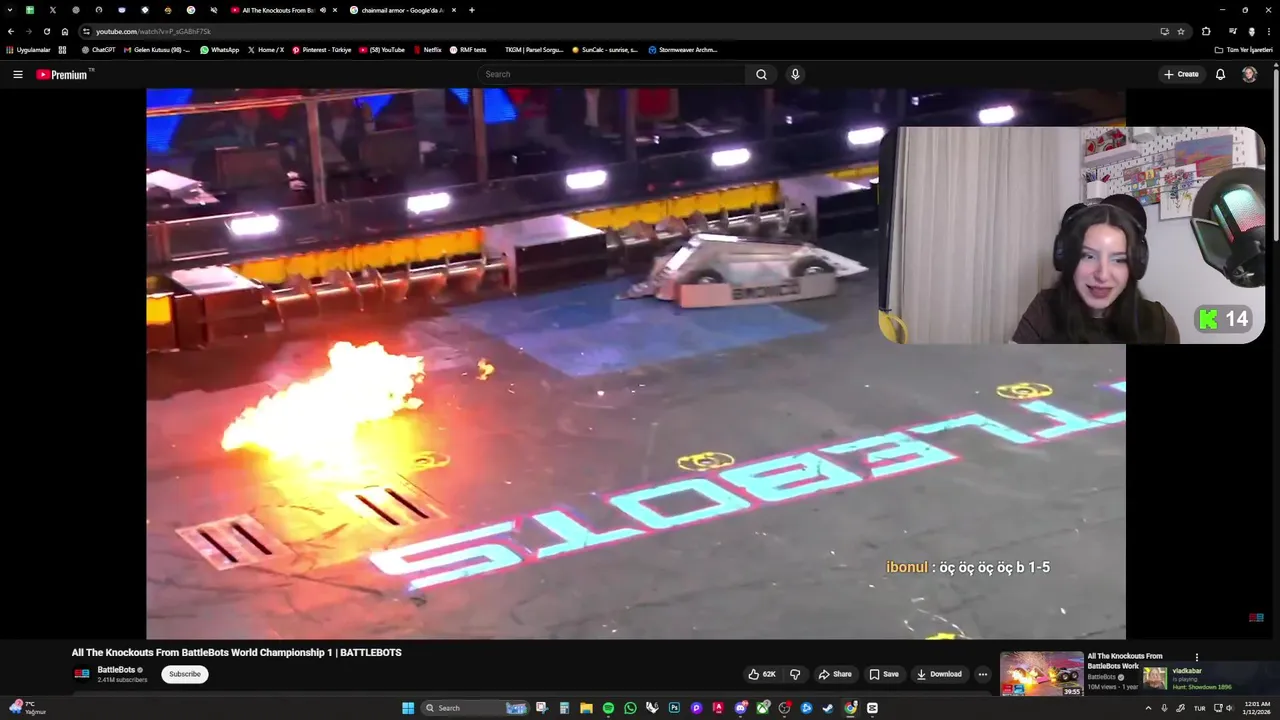Launch Photoshop from the taskbar
This screenshot has width=1280, height=720.
tap(674, 708)
